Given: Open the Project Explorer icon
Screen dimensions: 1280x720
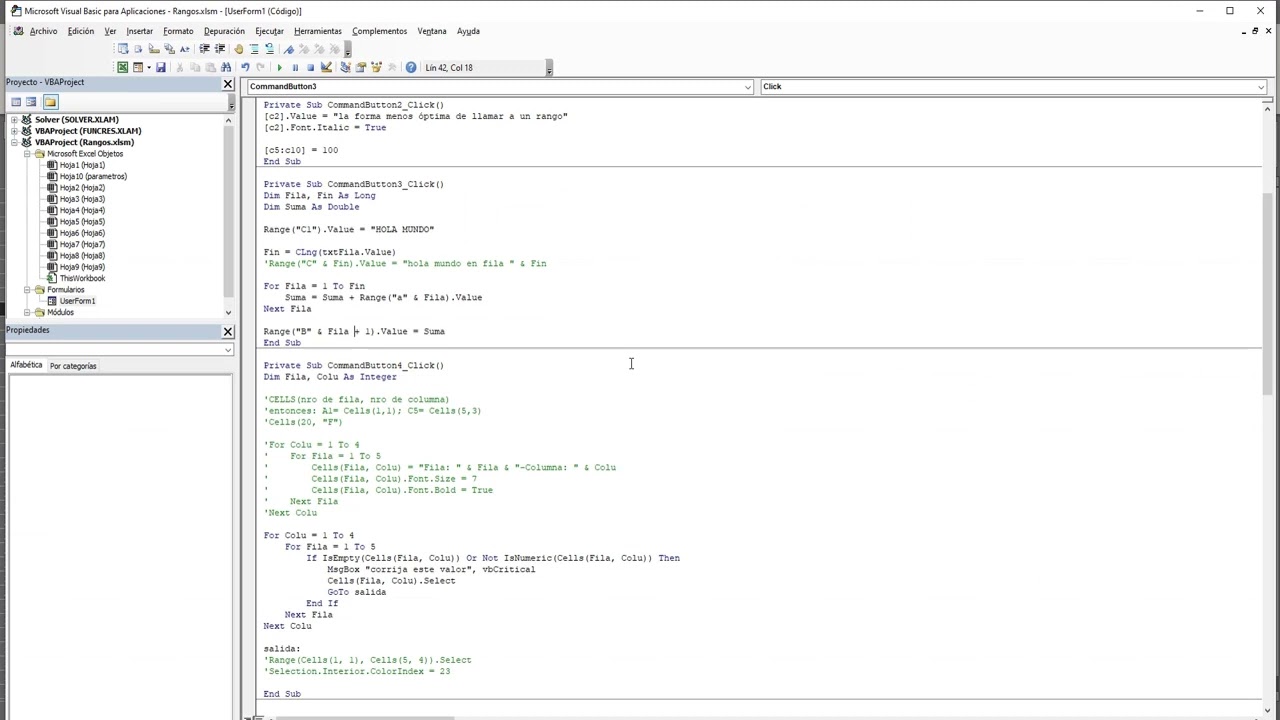Looking at the screenshot, I should tap(345, 67).
